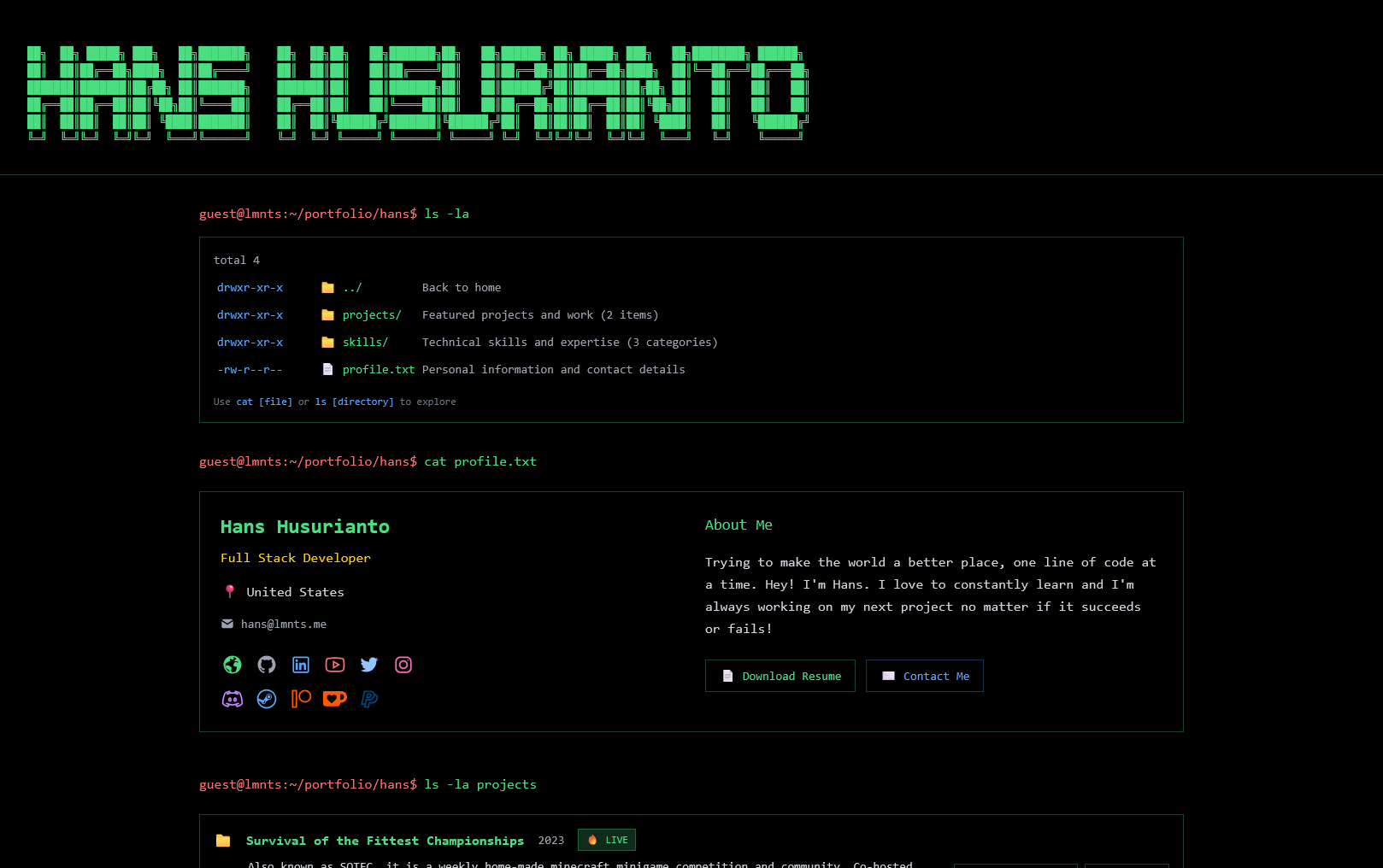Click the Contact Me button
1383x868 pixels.
pos(925,676)
